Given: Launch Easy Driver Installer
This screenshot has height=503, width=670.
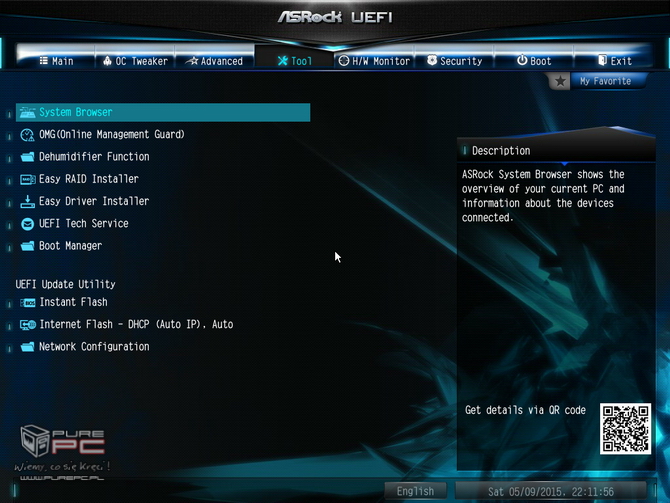Looking at the screenshot, I should click(x=94, y=201).
